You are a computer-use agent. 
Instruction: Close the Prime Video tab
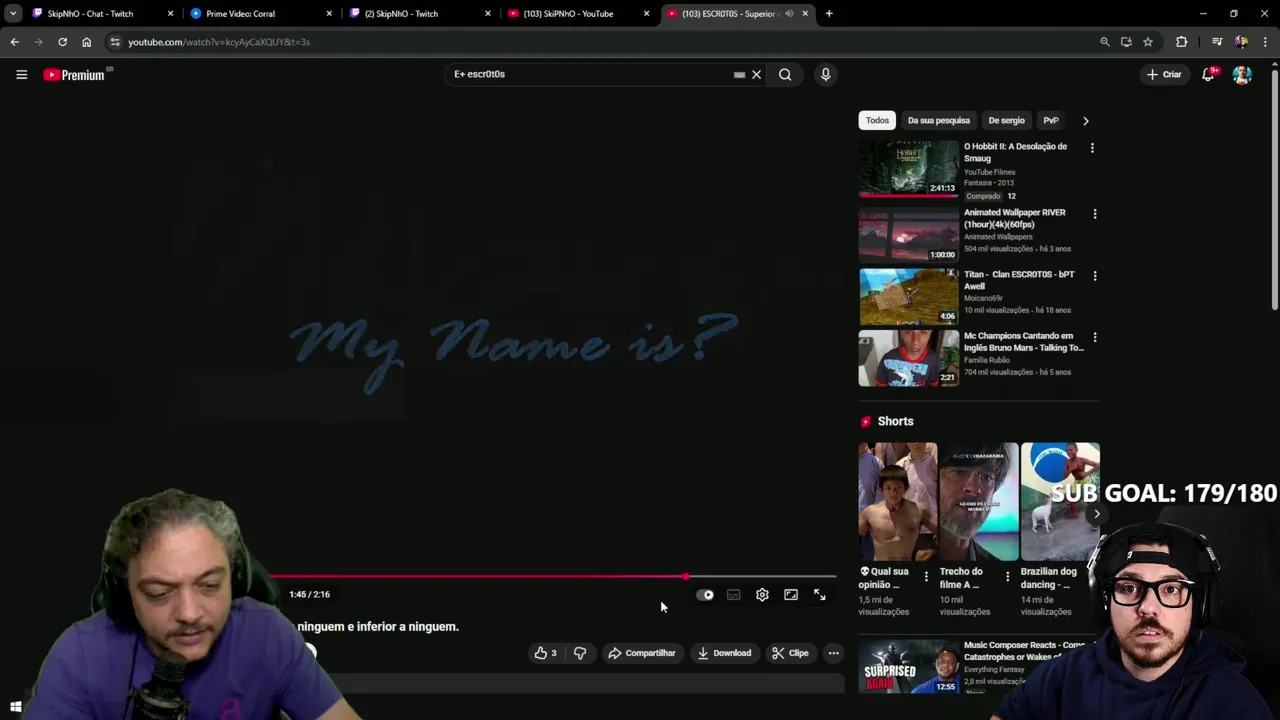(329, 14)
